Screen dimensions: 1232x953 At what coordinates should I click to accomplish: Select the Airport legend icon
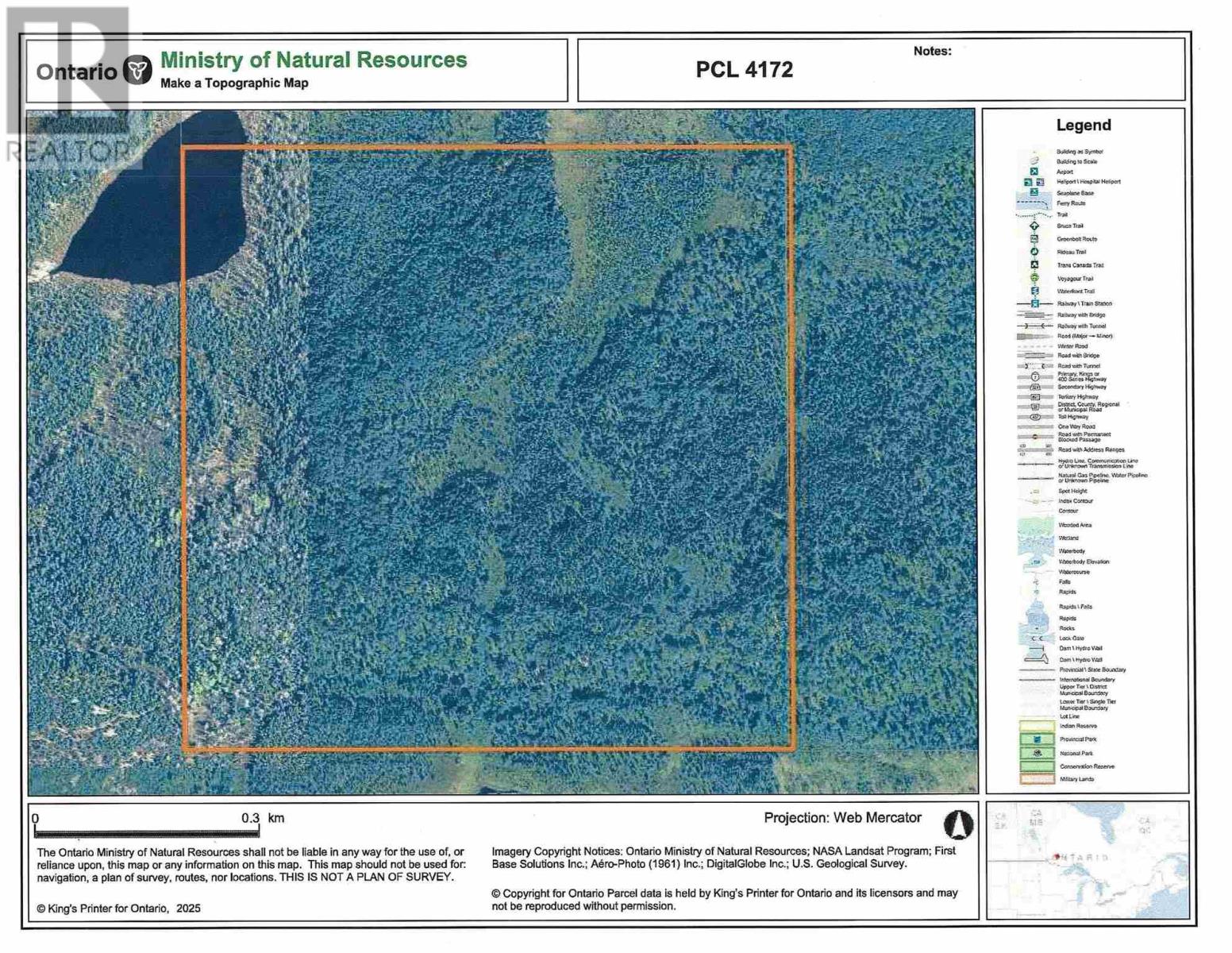1034,171
